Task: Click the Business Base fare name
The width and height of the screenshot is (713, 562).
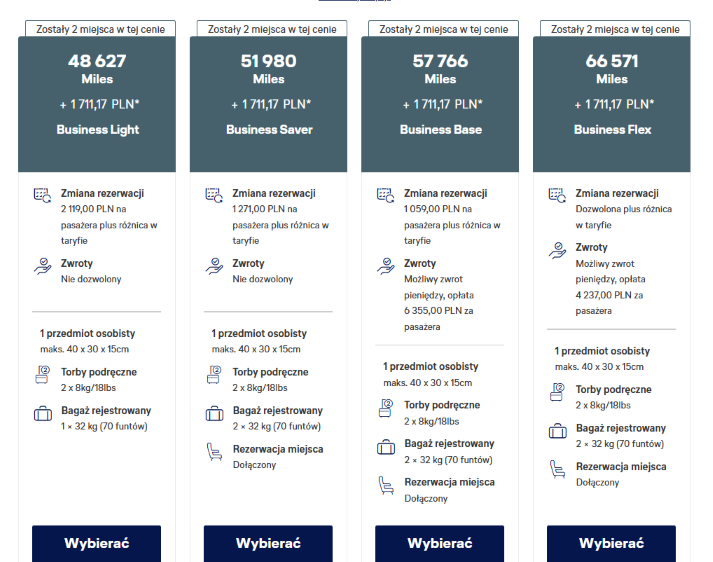Action: 441,130
